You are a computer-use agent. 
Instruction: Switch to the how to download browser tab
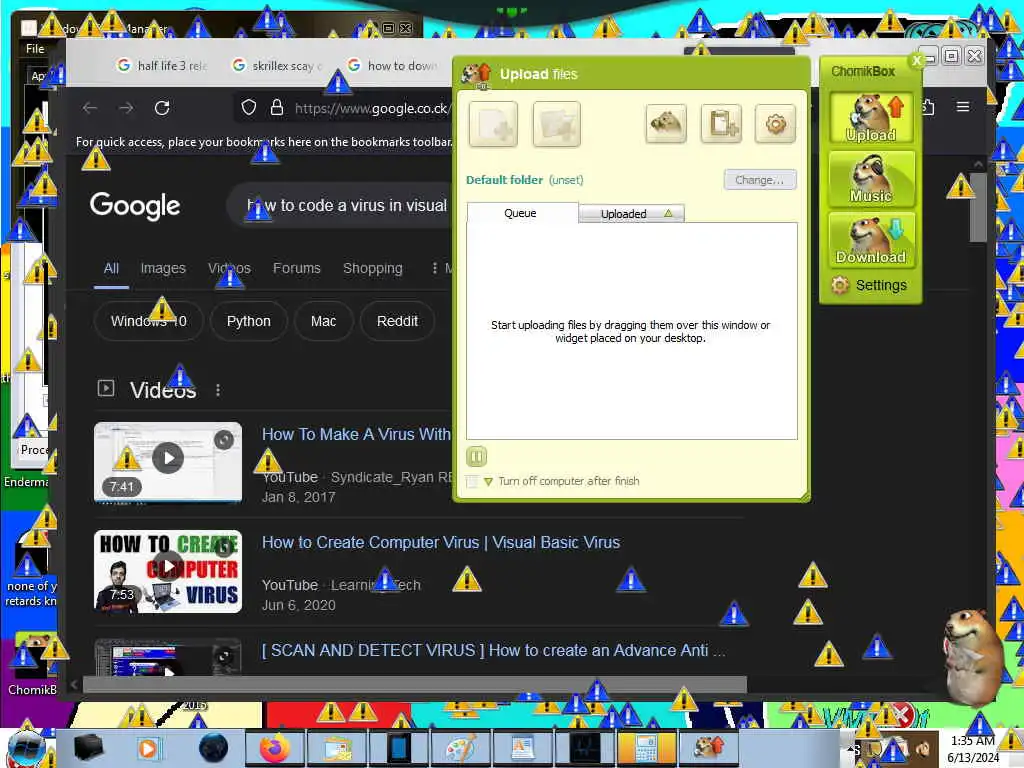tap(392, 65)
